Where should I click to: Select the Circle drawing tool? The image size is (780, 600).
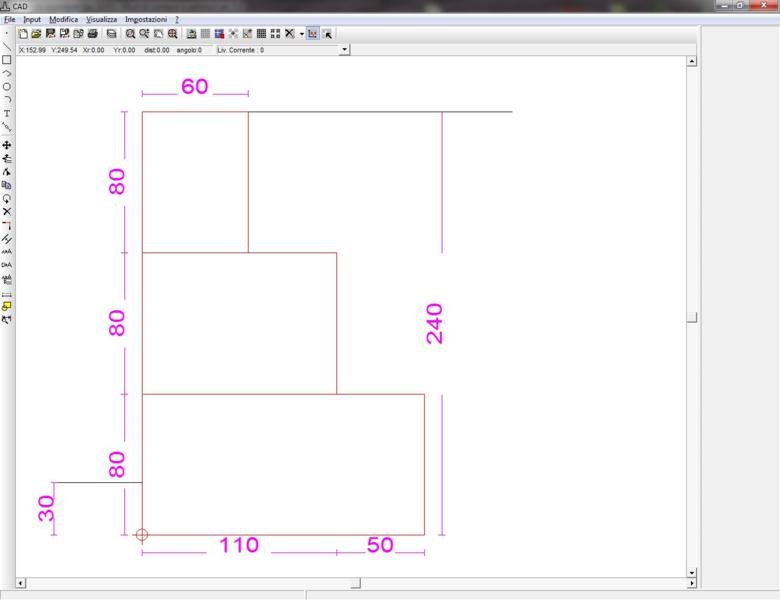[6, 87]
